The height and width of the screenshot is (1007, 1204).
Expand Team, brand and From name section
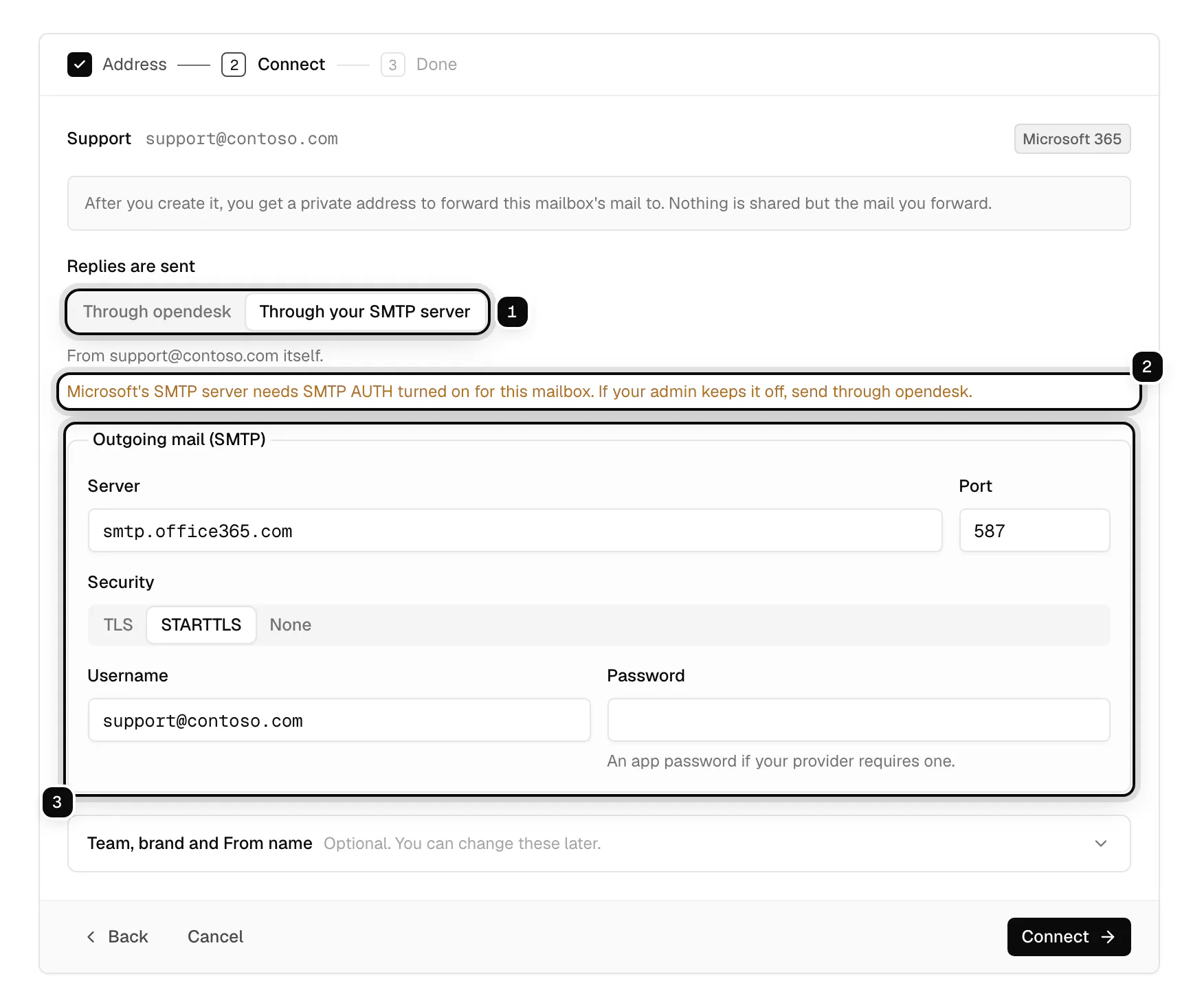coord(599,844)
